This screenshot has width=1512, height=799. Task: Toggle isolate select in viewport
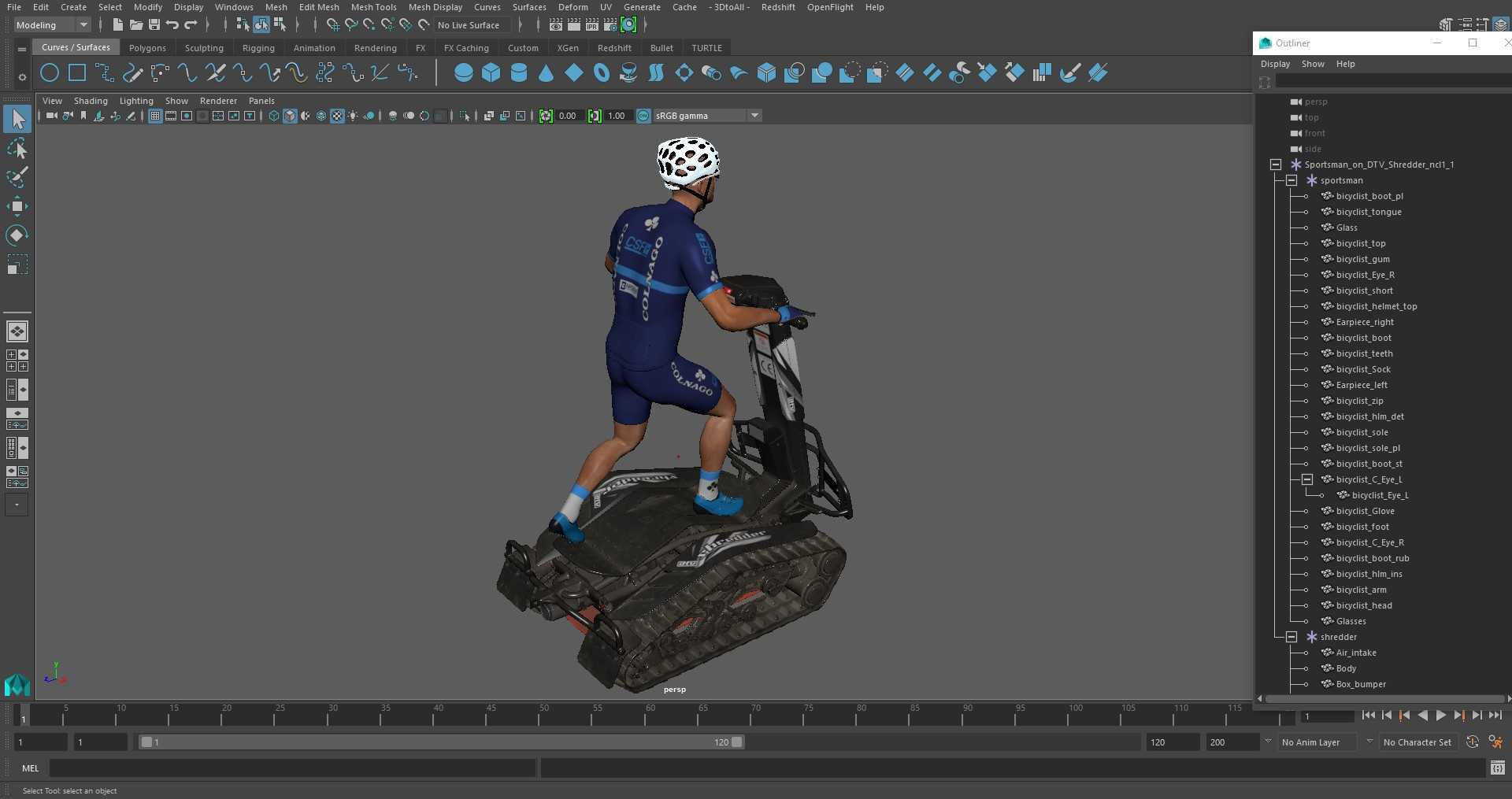click(465, 116)
